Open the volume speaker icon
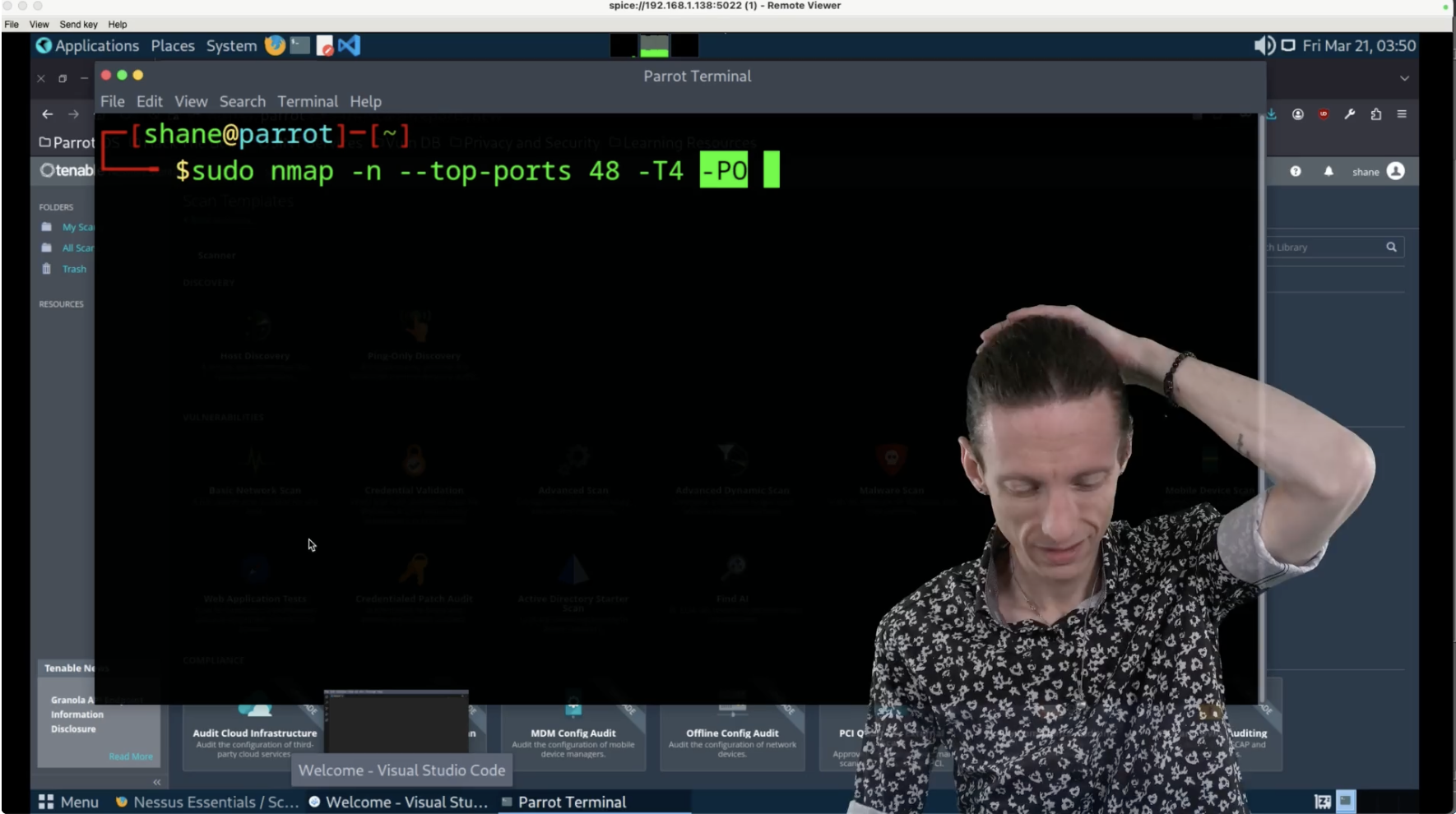Viewport: 1456px width, 814px height. (1264, 45)
